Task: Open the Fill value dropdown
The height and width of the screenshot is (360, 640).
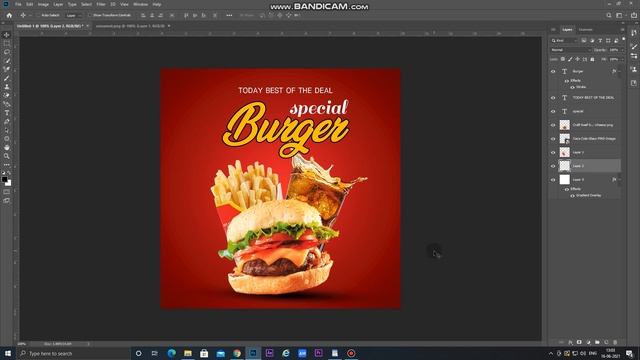Action: click(622, 59)
